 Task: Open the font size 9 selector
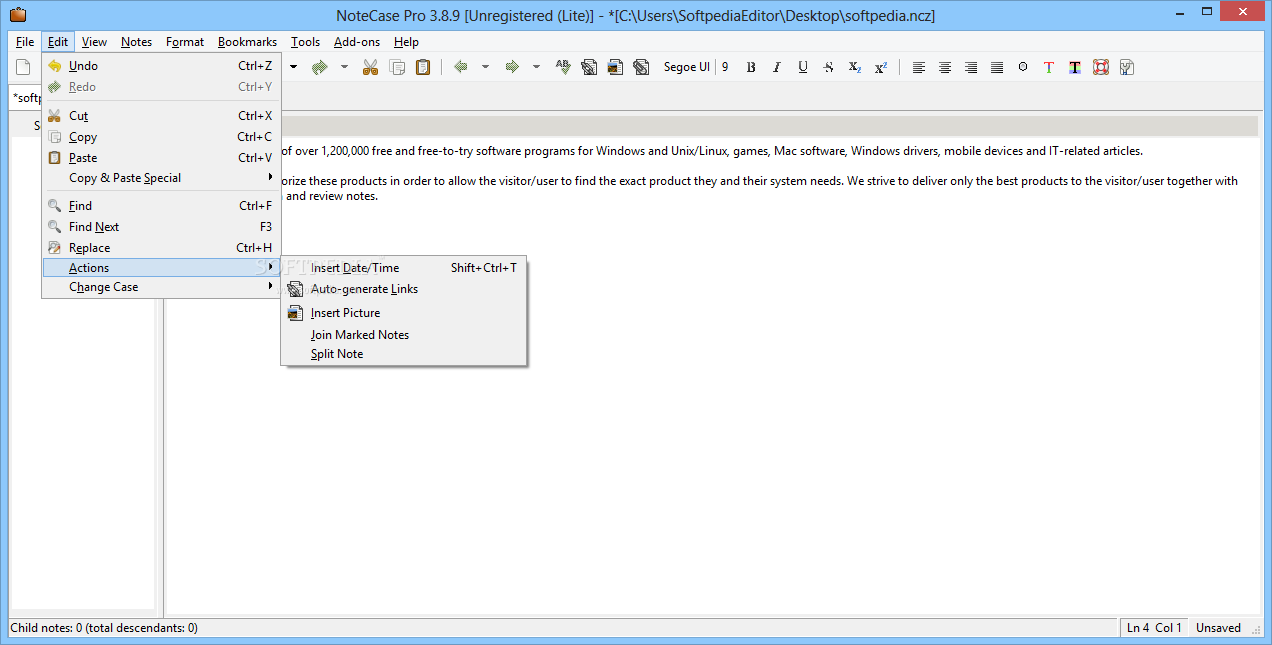pyautogui.click(x=725, y=67)
